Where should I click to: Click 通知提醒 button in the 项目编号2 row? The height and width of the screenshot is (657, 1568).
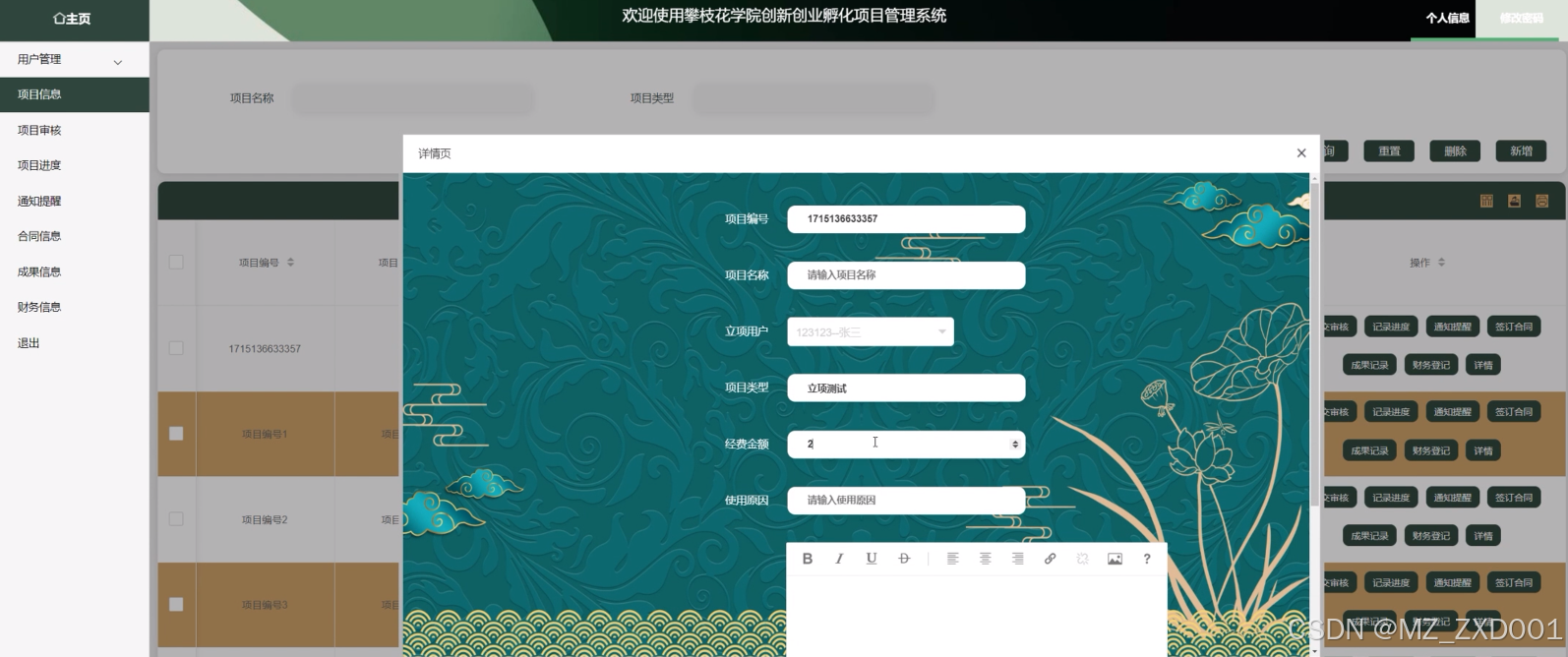[1452, 498]
